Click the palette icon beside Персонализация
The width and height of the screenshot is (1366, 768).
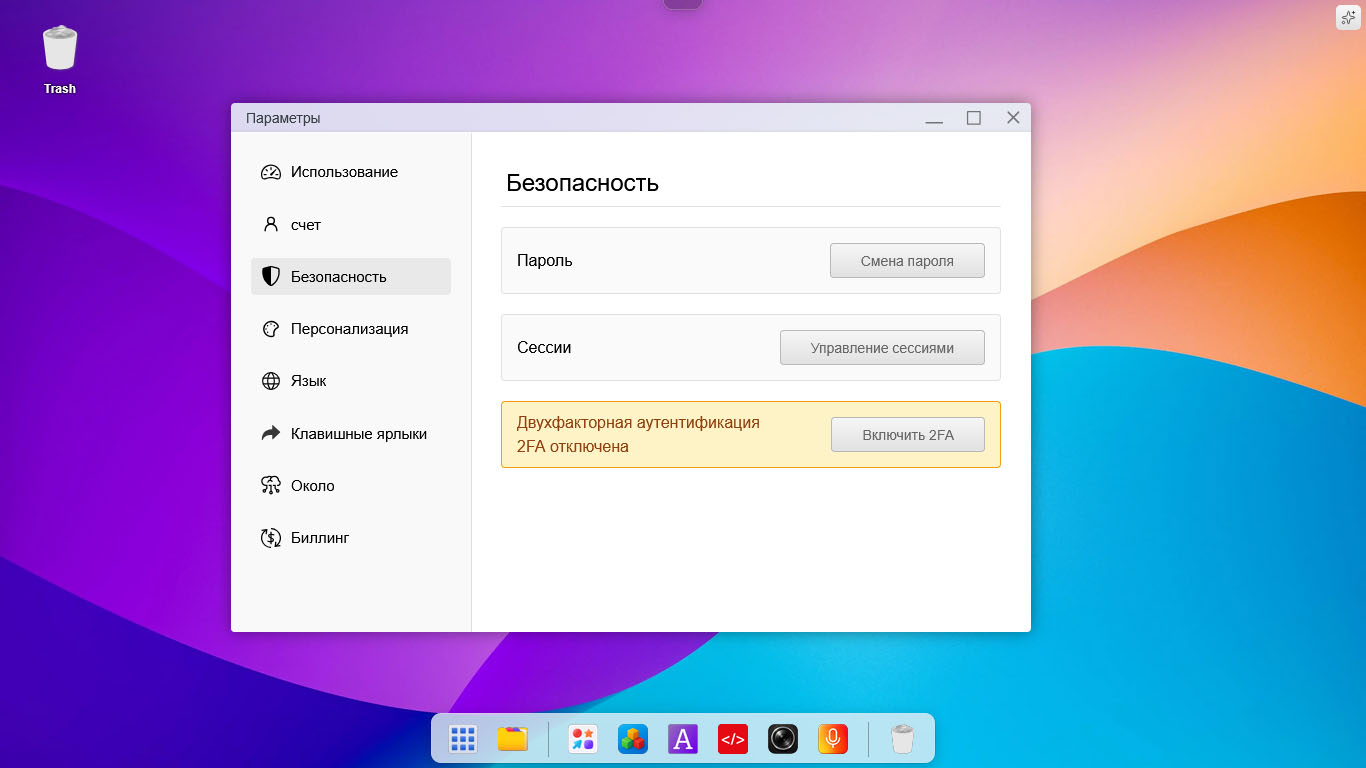click(271, 329)
